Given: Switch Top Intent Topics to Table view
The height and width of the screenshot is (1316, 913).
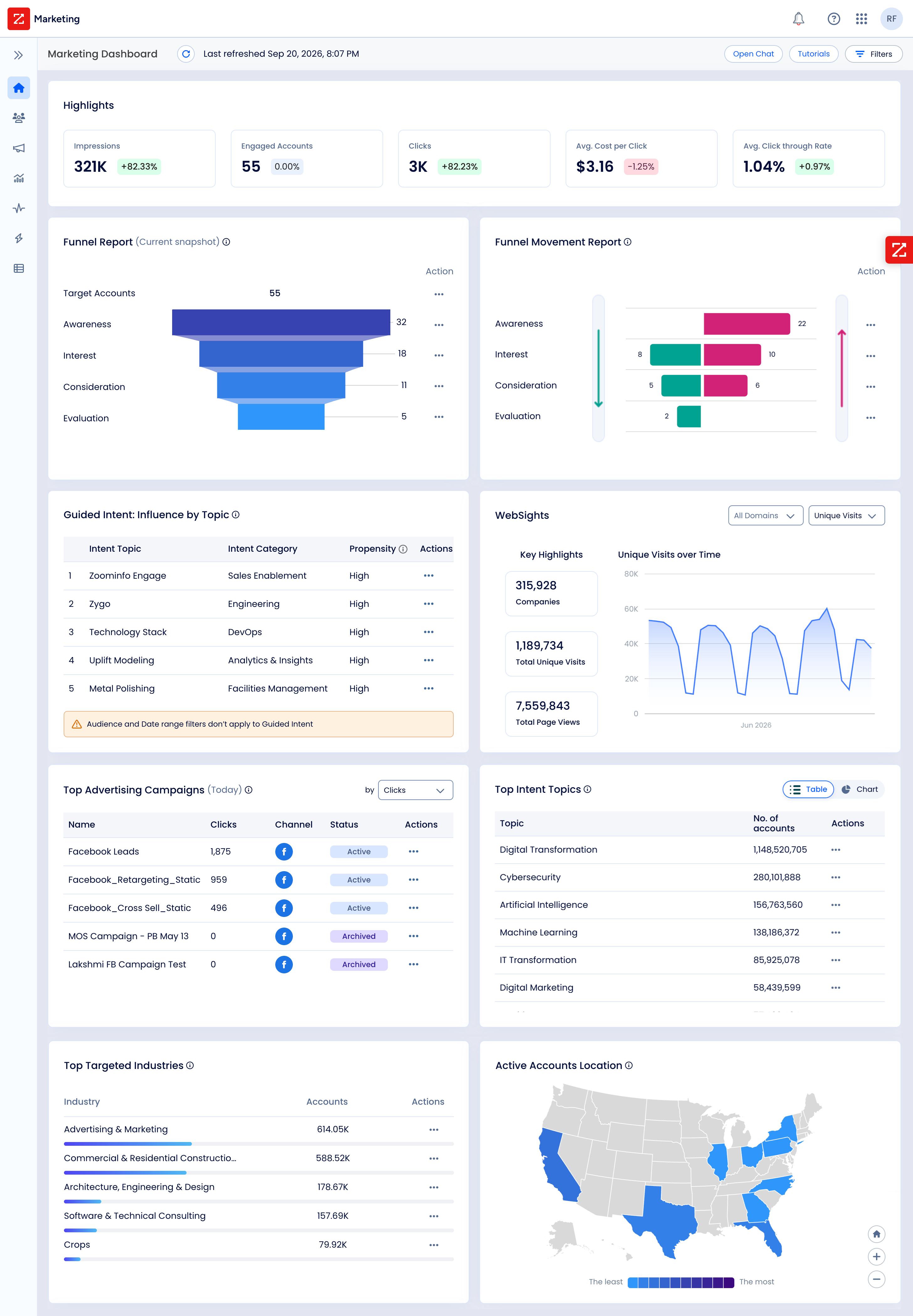Looking at the screenshot, I should (808, 789).
